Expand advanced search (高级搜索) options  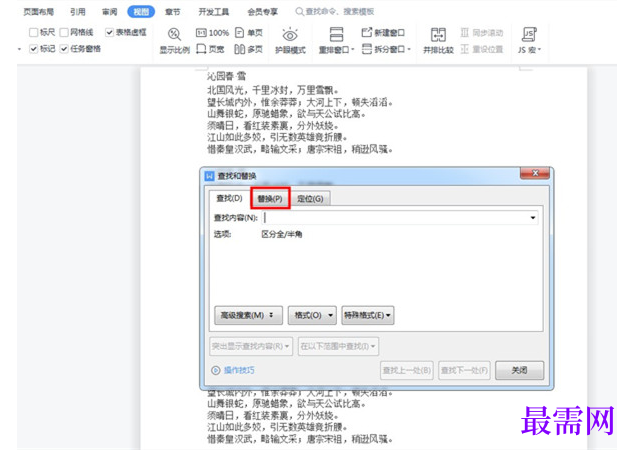[248, 315]
